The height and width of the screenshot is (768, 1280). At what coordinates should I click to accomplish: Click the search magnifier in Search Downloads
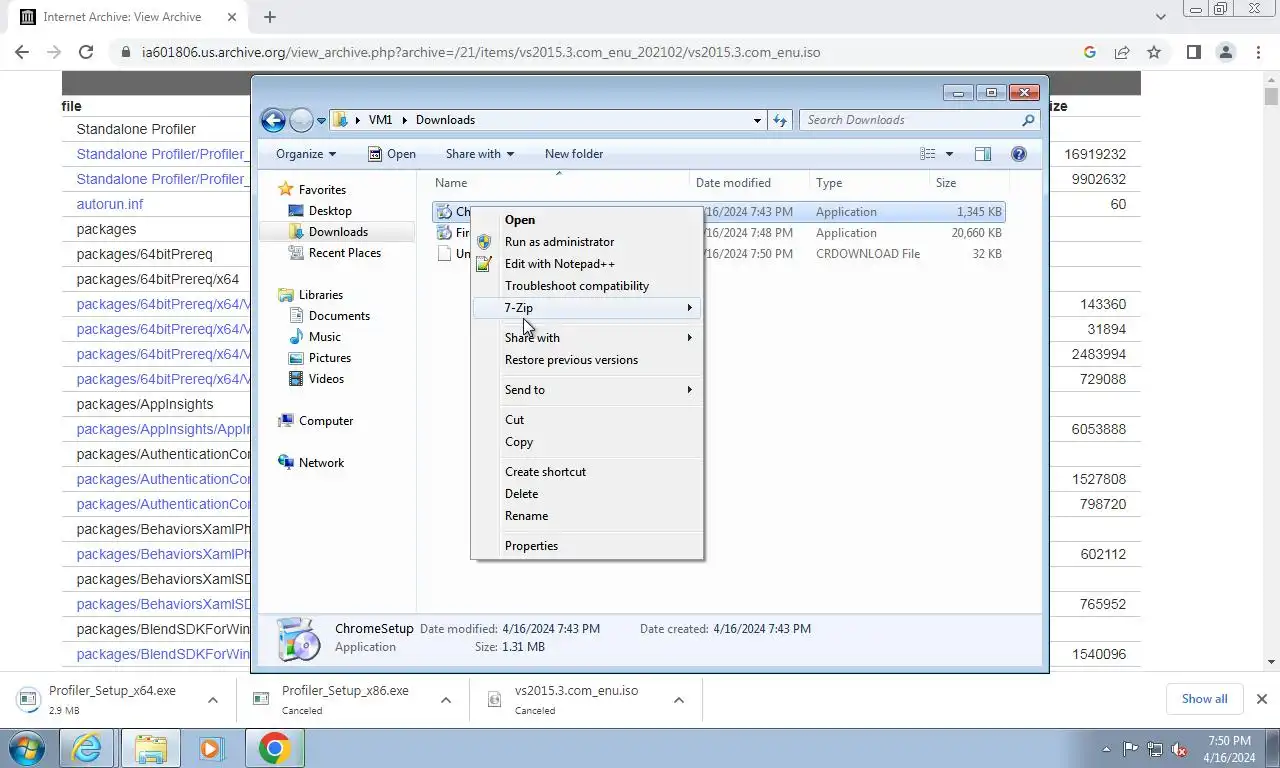tap(1028, 120)
